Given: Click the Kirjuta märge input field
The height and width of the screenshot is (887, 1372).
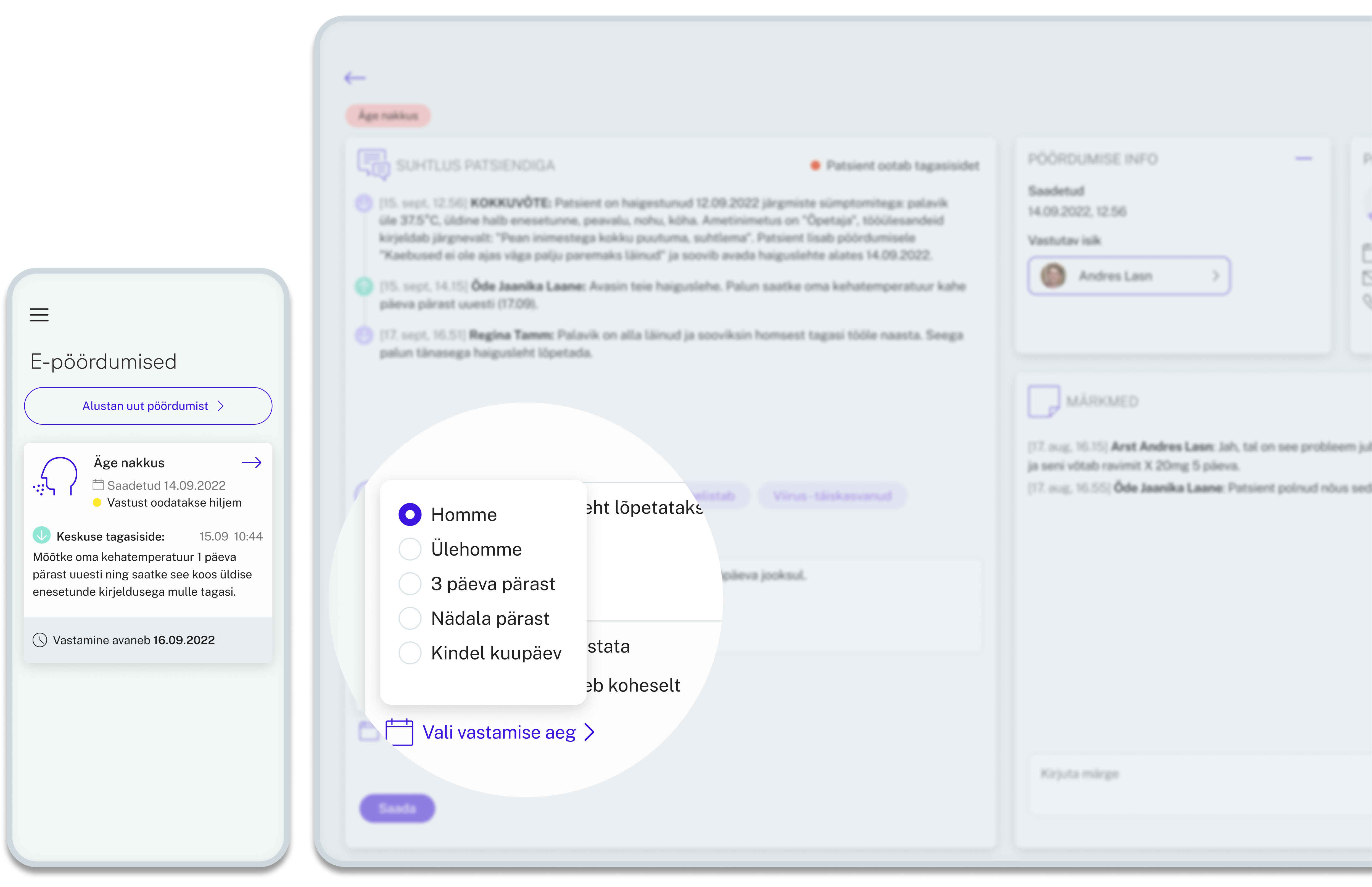Looking at the screenshot, I should (1201, 785).
